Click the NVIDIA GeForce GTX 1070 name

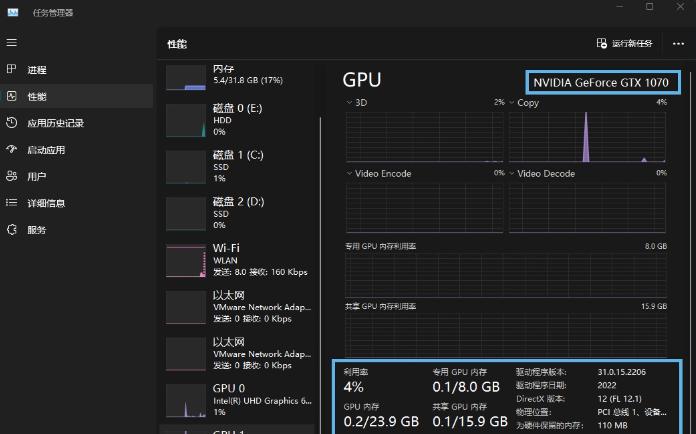coord(601,83)
